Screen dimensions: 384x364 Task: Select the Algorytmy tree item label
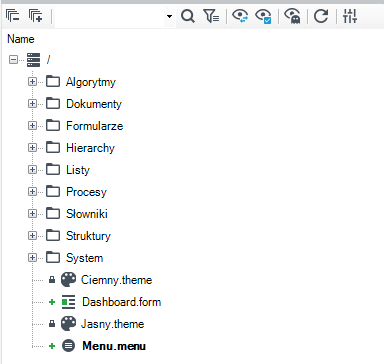coord(91,82)
